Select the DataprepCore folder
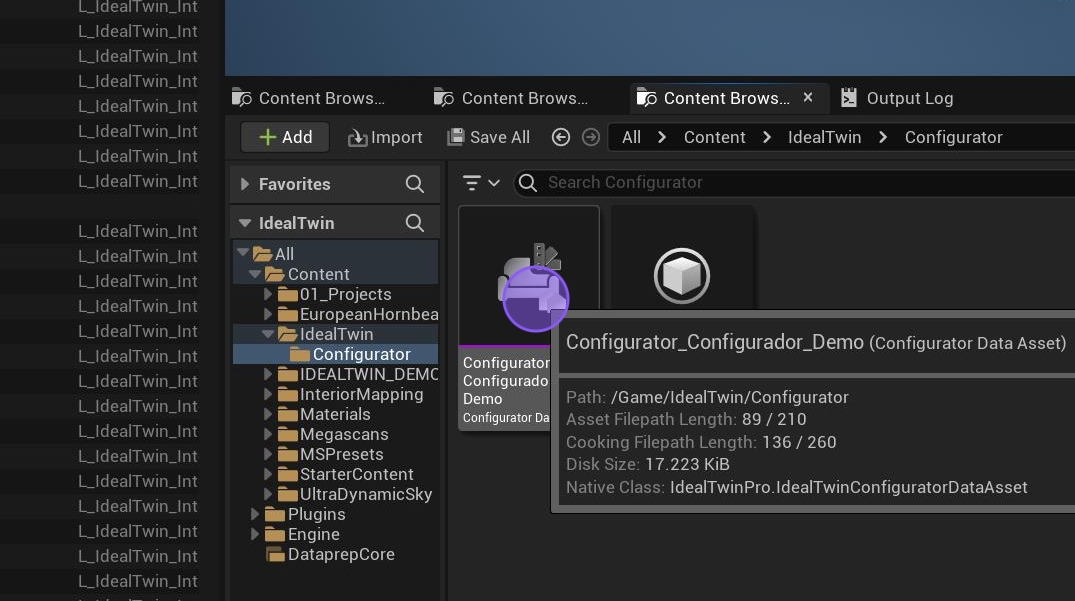The image size is (1075, 601). tap(341, 554)
